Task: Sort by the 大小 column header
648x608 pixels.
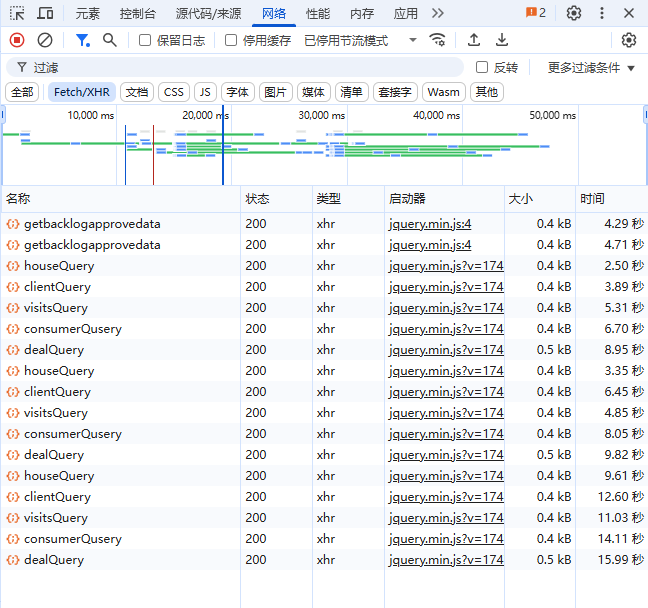Action: [x=539, y=199]
